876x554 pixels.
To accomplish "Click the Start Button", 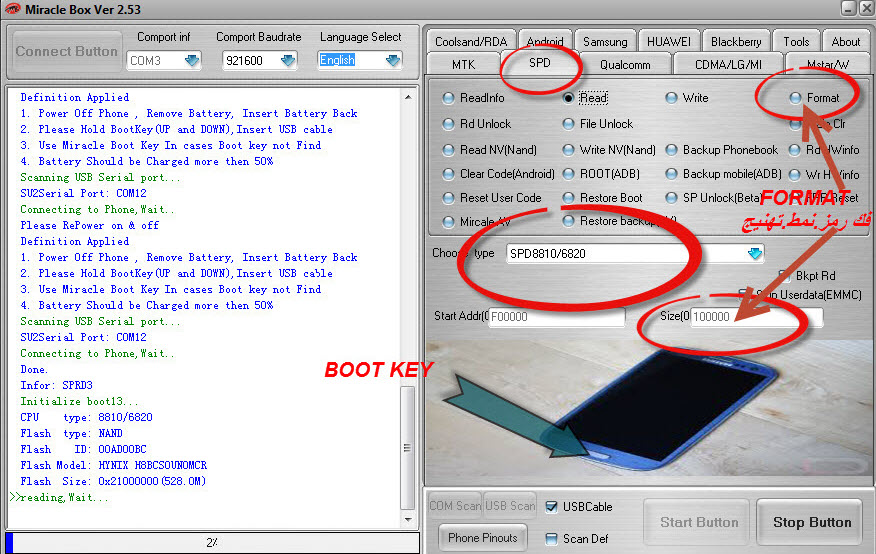I will (699, 523).
